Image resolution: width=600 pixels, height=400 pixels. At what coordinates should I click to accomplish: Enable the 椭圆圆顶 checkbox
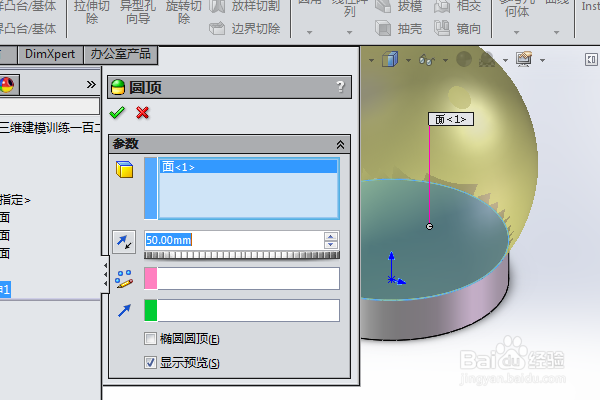[150, 339]
